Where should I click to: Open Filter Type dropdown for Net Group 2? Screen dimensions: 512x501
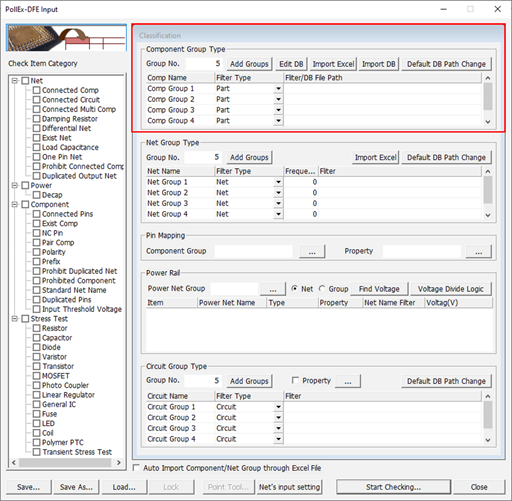(278, 193)
